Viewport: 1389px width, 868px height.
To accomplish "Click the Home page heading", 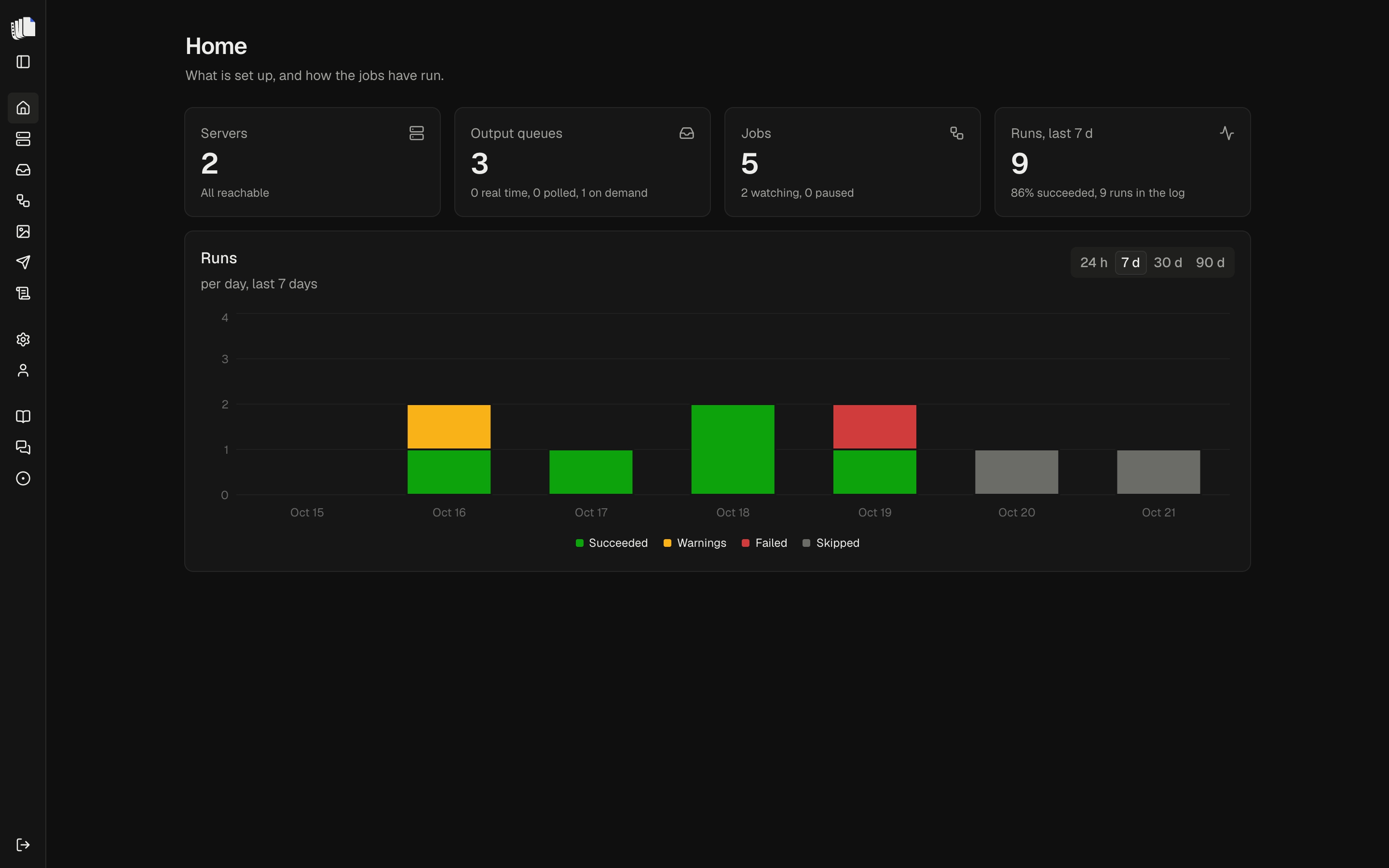I will pos(216,46).
